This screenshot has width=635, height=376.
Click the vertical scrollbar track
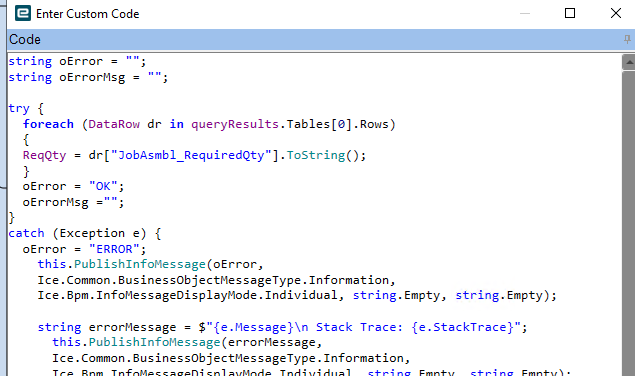click(629, 223)
